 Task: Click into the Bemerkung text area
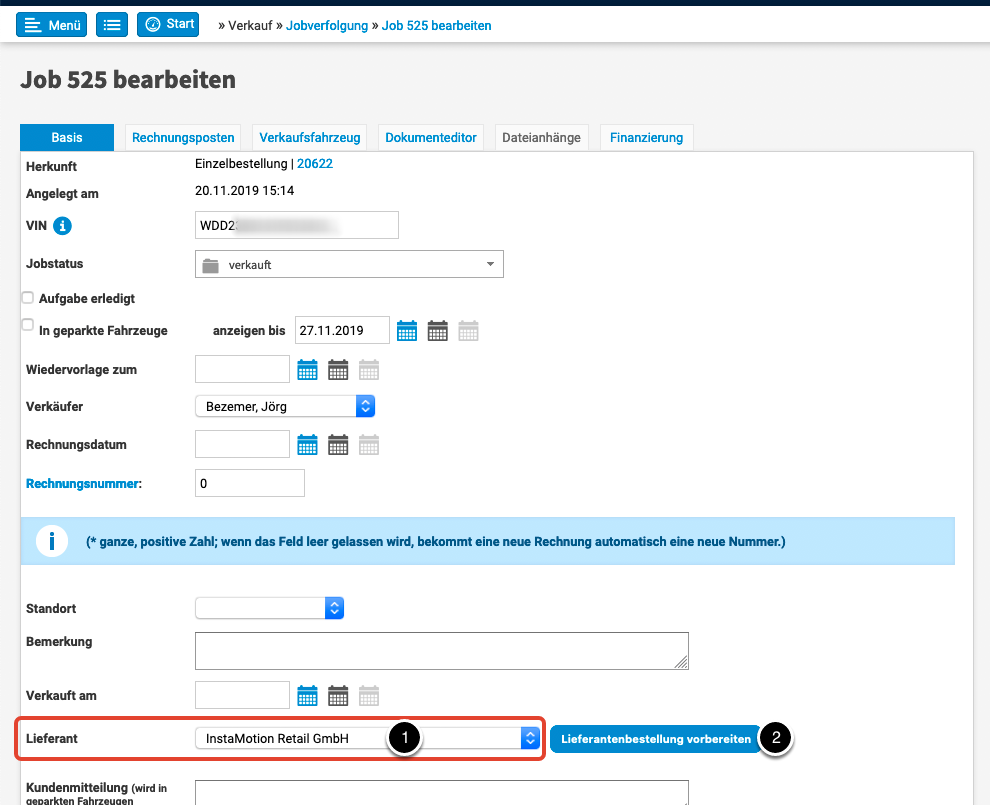441,650
